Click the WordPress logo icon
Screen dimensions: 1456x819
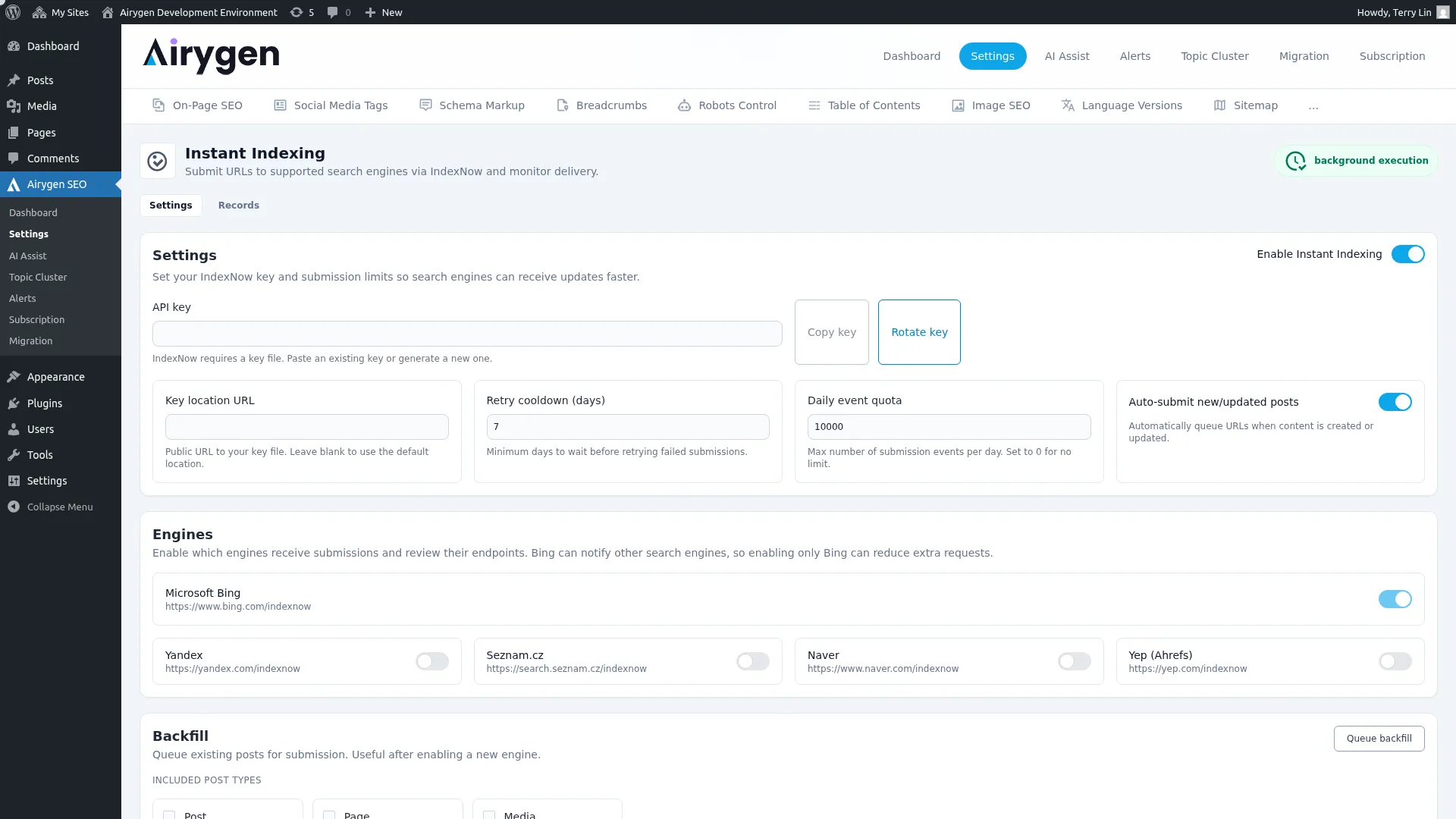coord(13,12)
